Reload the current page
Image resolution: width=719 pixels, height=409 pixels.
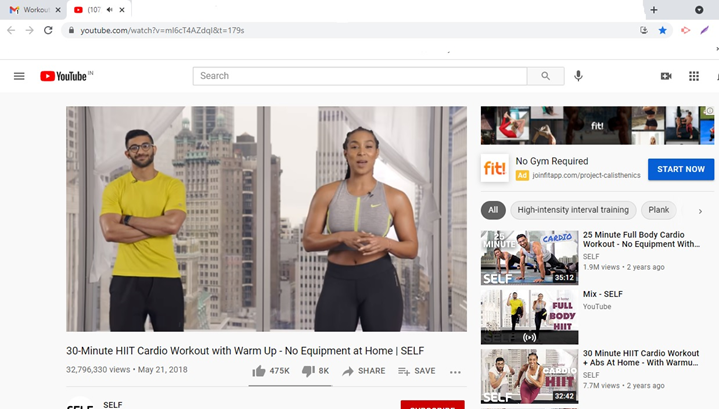pyautogui.click(x=48, y=30)
